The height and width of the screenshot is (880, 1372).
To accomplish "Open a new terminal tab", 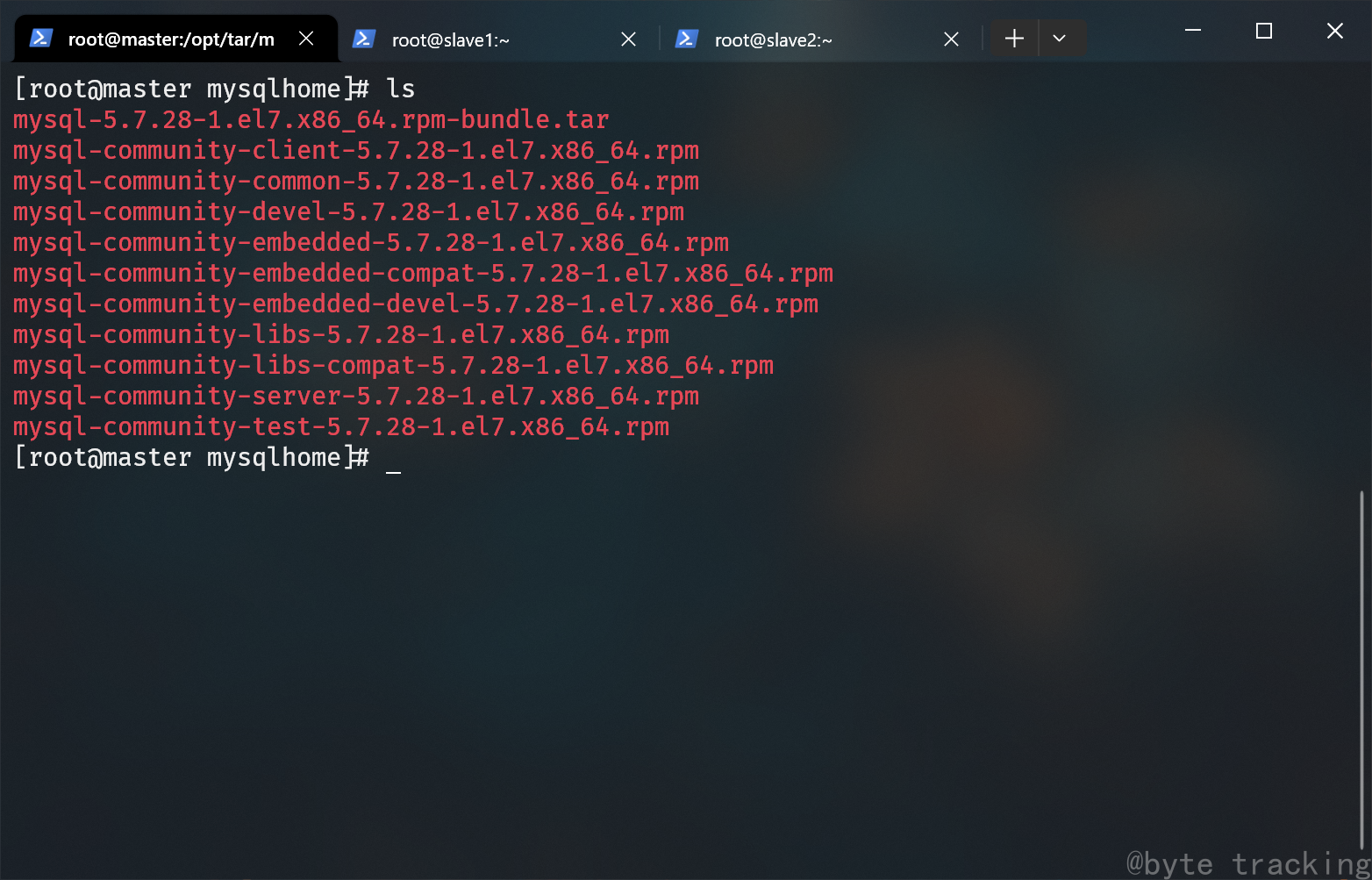I will (x=1014, y=39).
